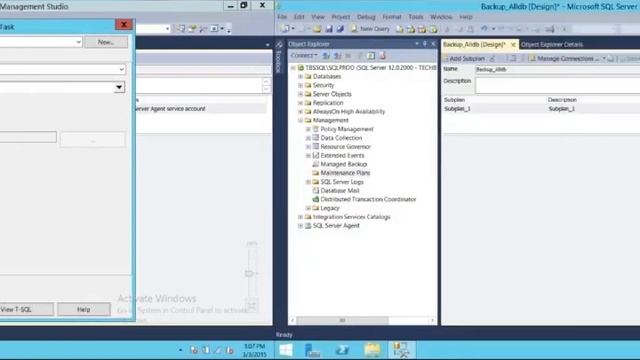The width and height of the screenshot is (640, 360).
Task: Expand the SQL Server Logs node
Action: point(308,182)
